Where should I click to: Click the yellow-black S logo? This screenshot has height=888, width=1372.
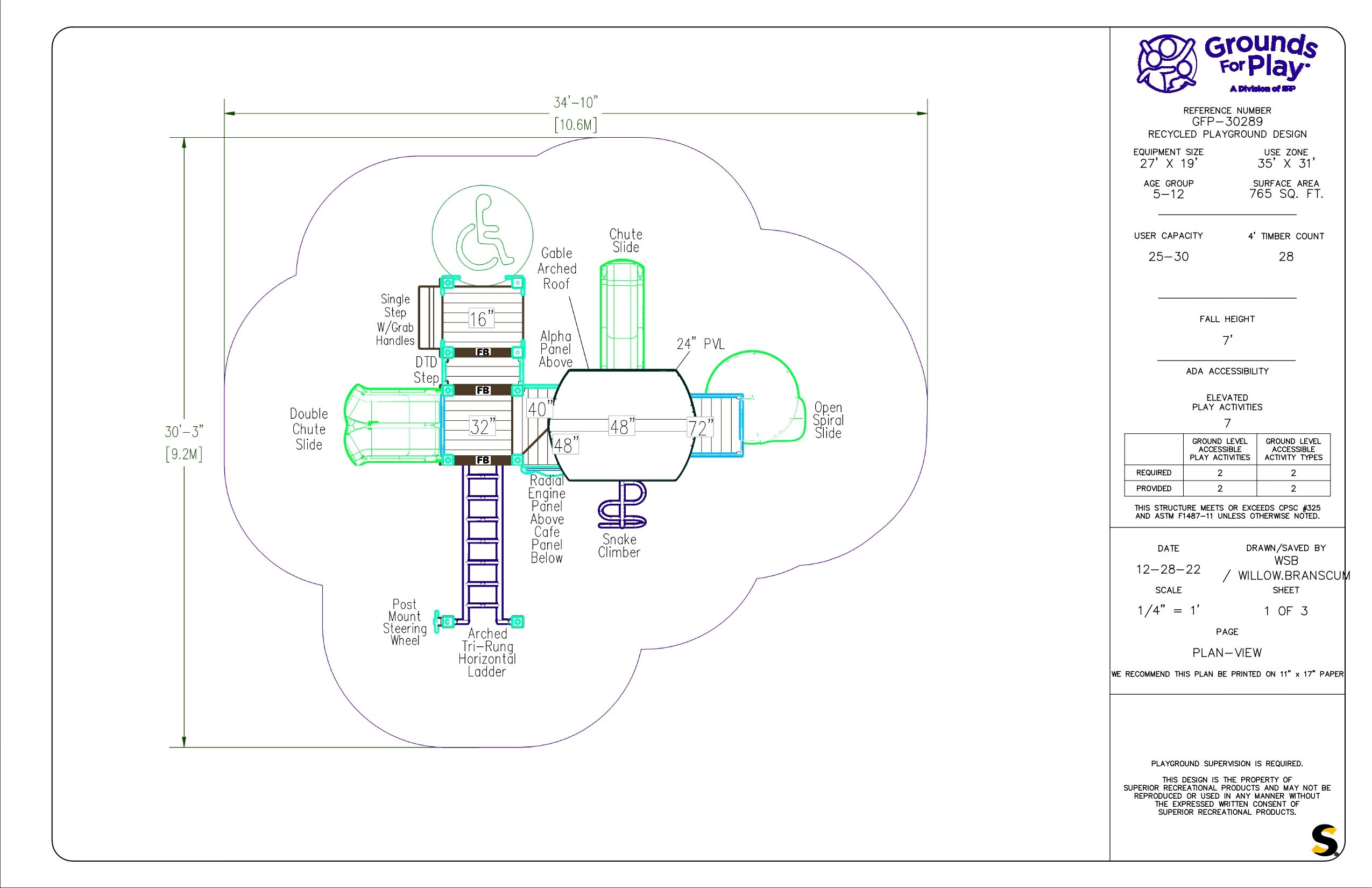pos(1324,841)
